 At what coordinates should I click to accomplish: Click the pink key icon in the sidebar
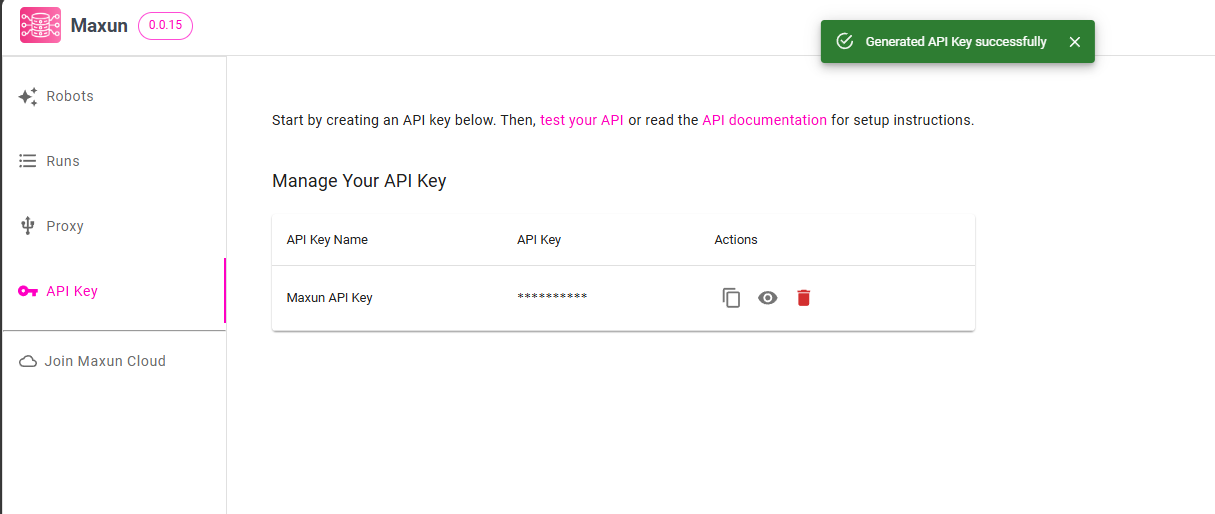click(28, 291)
